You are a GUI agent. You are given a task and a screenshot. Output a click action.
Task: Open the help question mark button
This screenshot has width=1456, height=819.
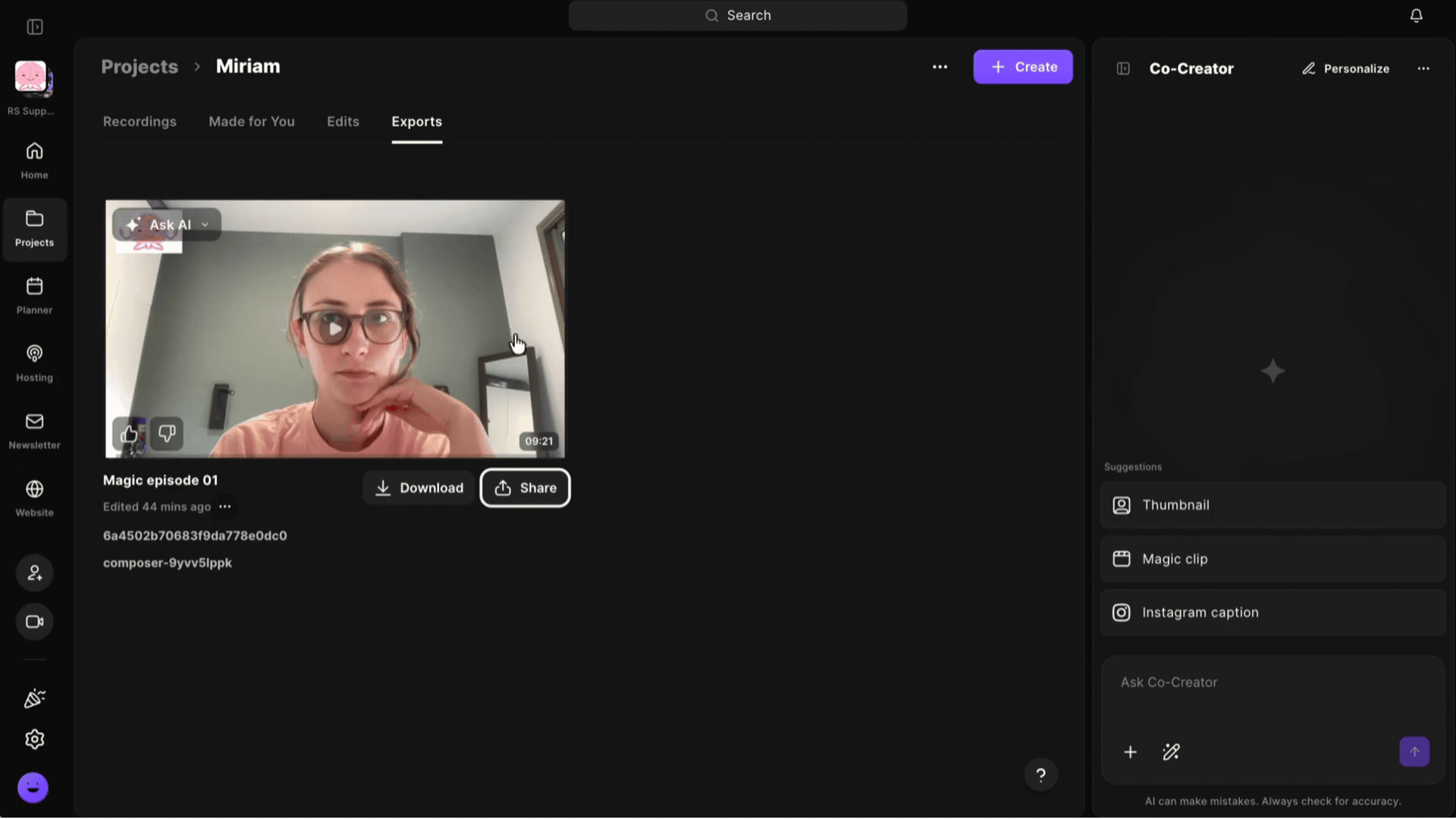[x=1040, y=775]
